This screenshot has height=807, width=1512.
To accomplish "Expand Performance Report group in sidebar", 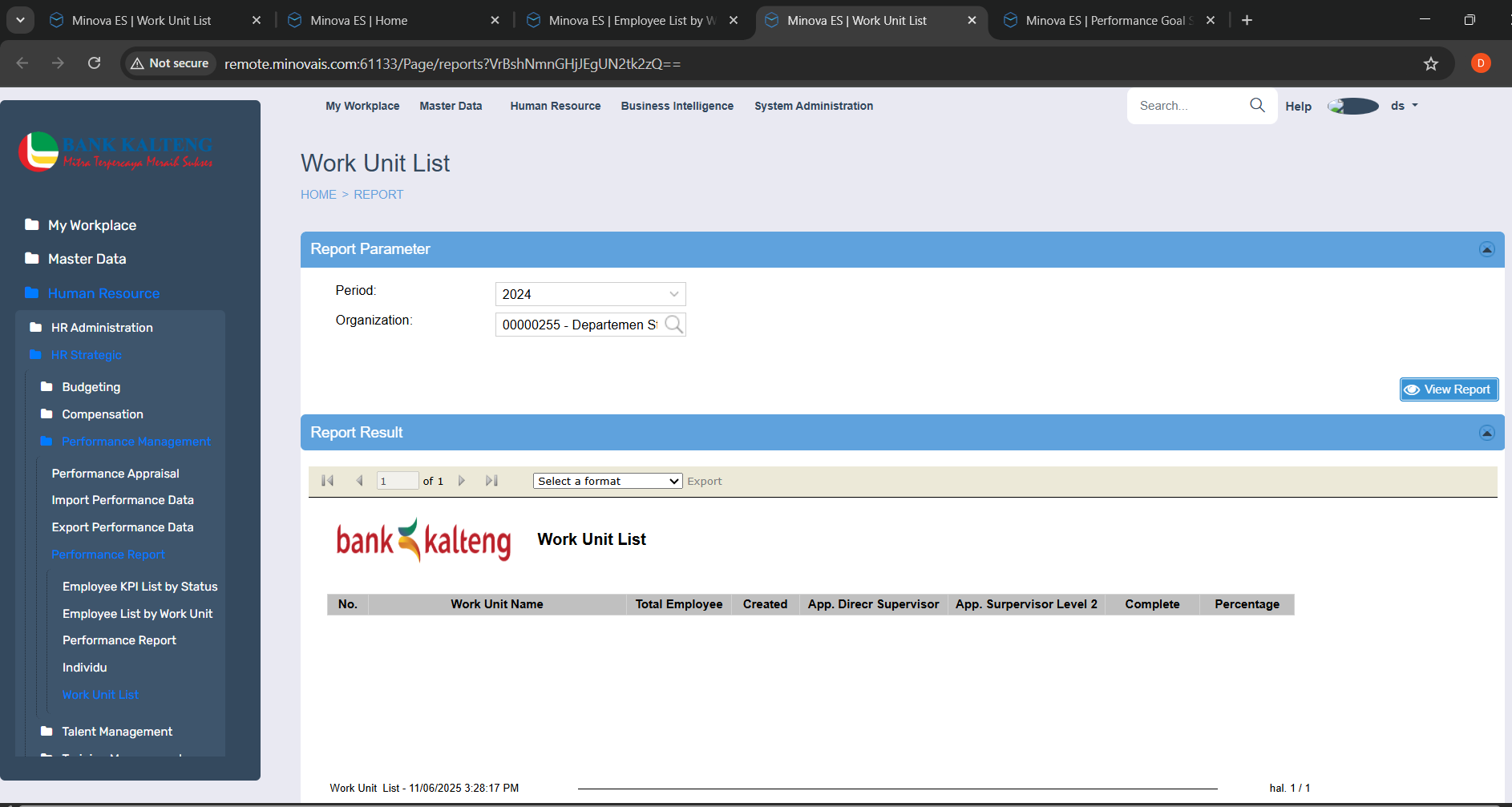I will 108,554.
